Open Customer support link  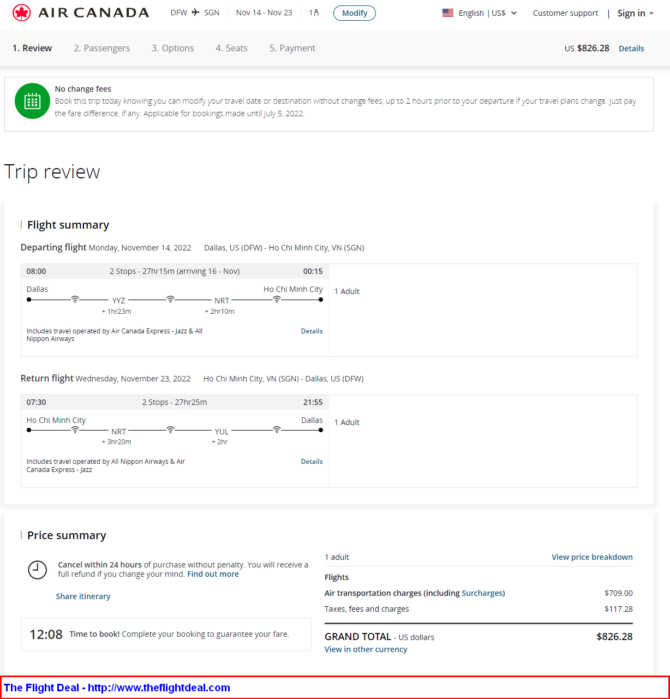pos(565,13)
